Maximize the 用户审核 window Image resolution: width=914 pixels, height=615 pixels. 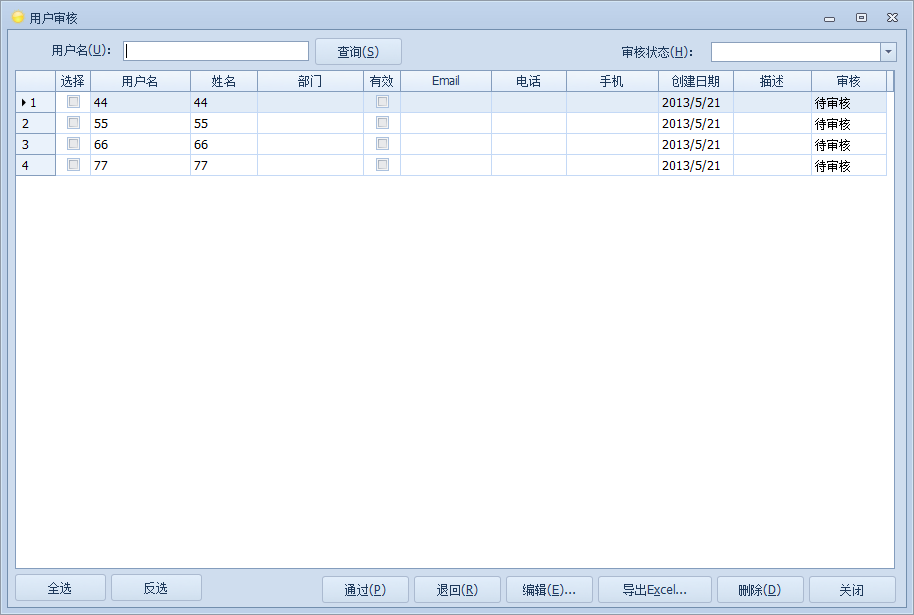coord(861,17)
